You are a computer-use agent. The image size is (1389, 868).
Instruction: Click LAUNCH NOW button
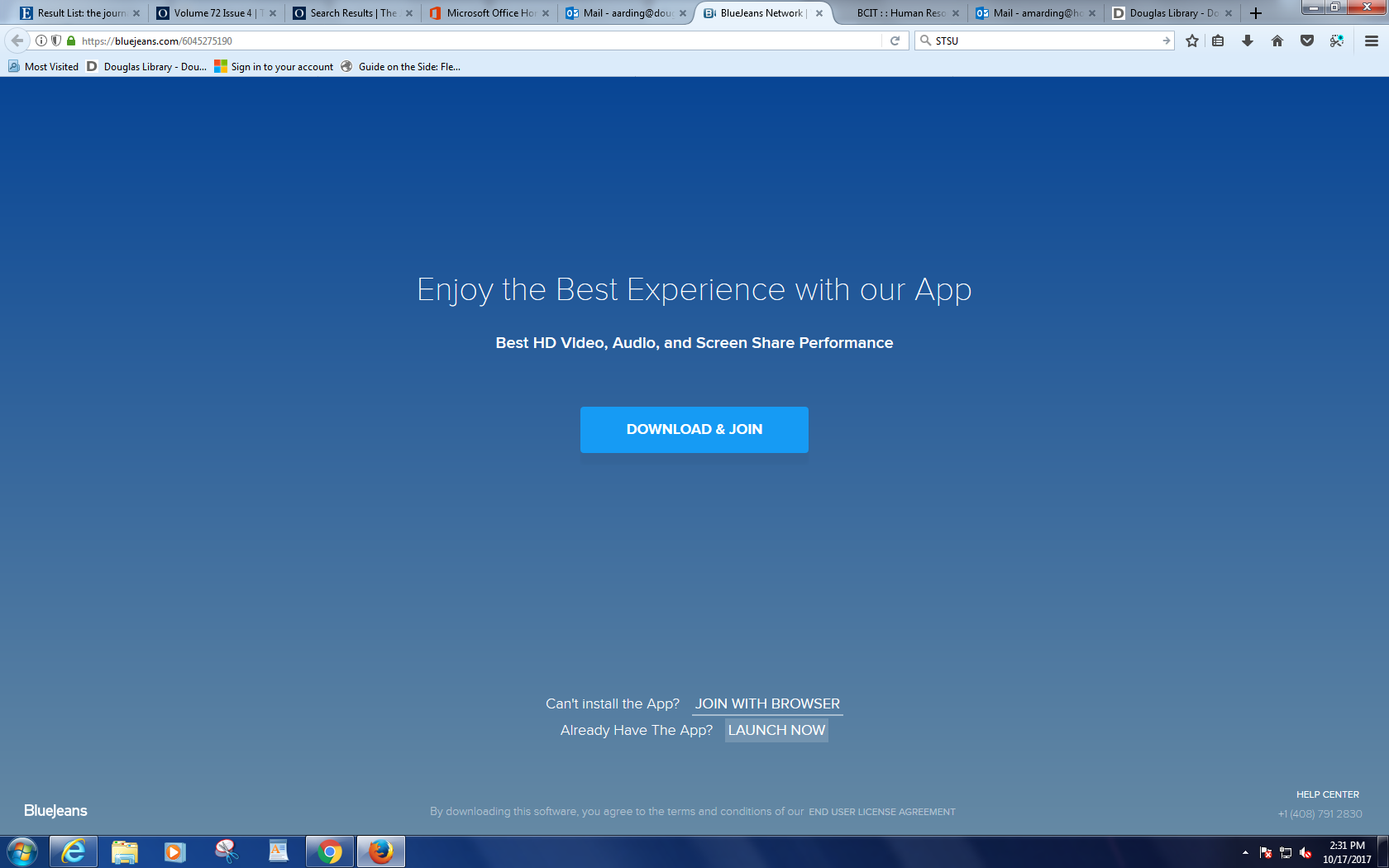click(x=776, y=731)
